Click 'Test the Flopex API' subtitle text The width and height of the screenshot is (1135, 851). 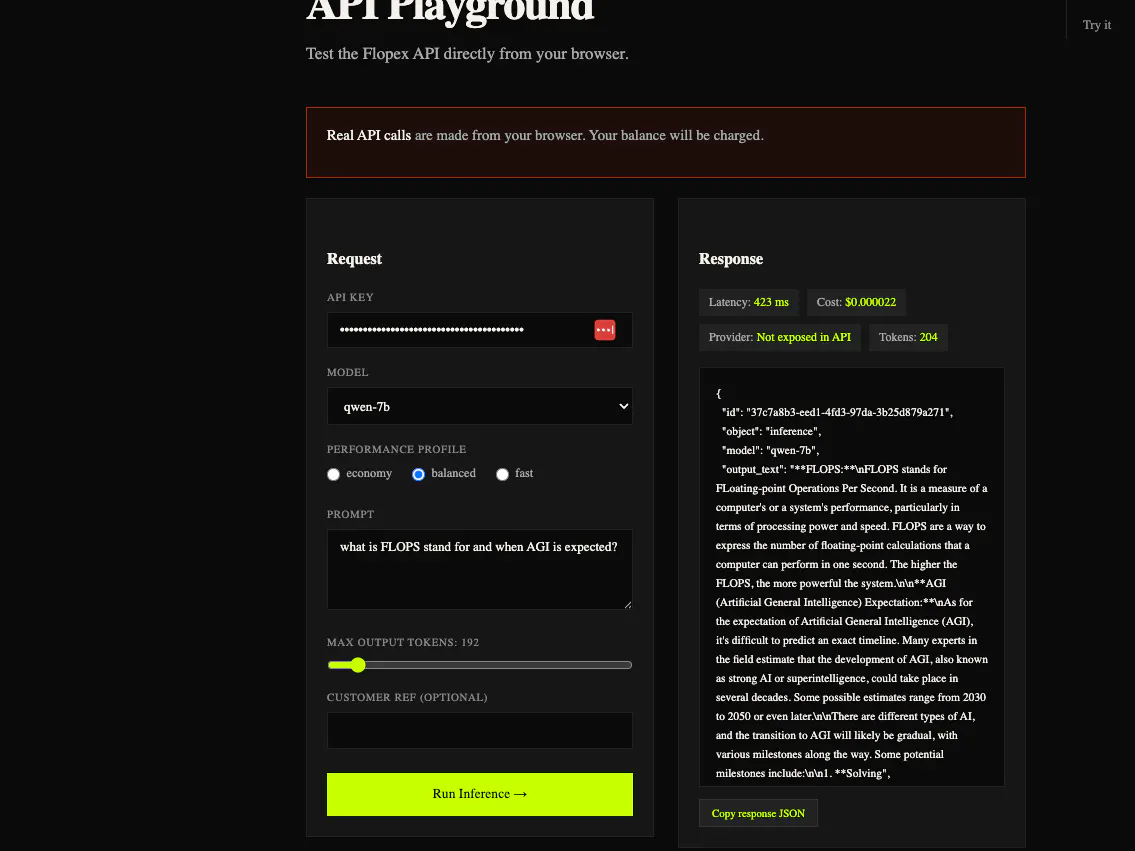467,54
